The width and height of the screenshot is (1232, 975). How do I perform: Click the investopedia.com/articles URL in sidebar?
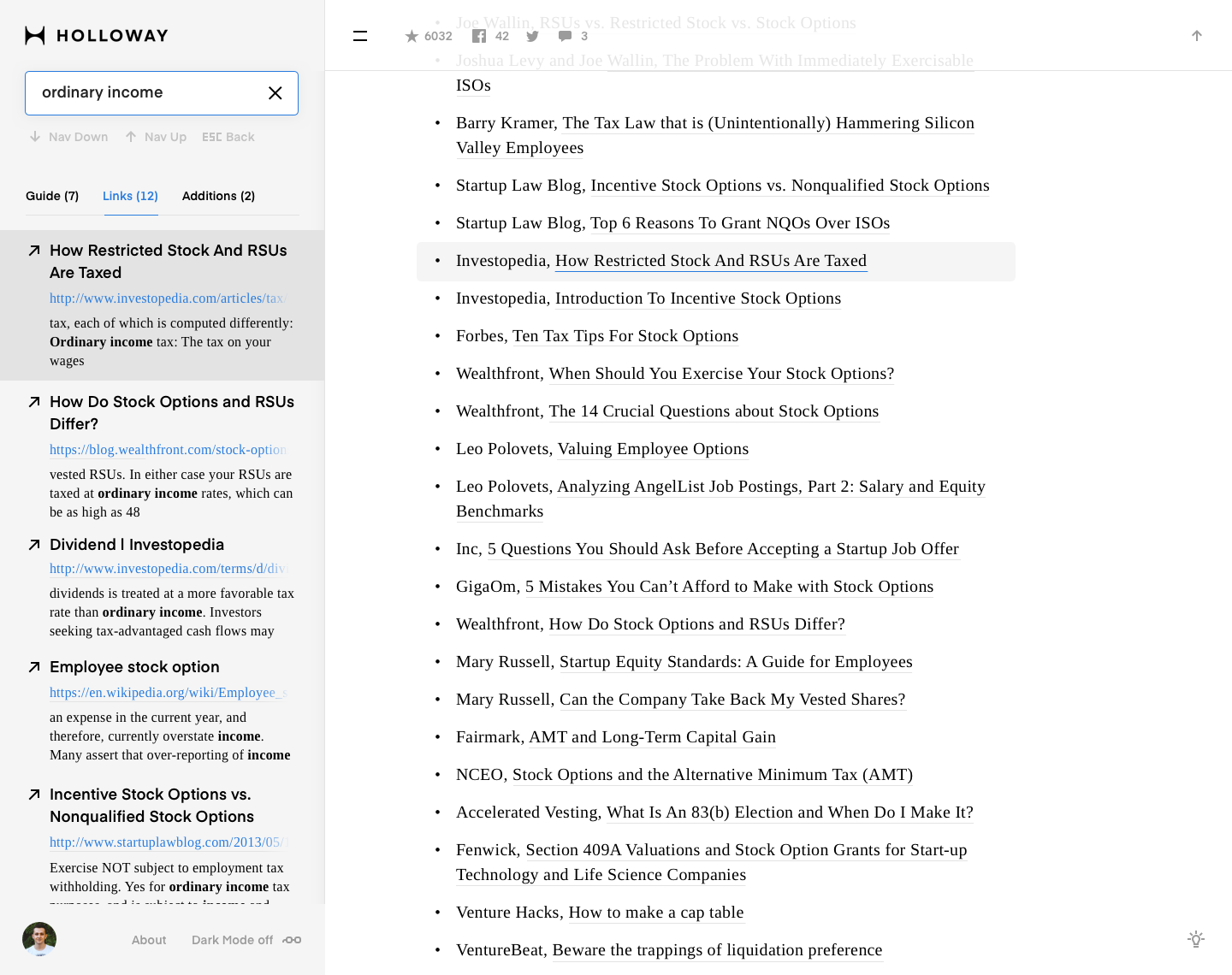coord(168,298)
